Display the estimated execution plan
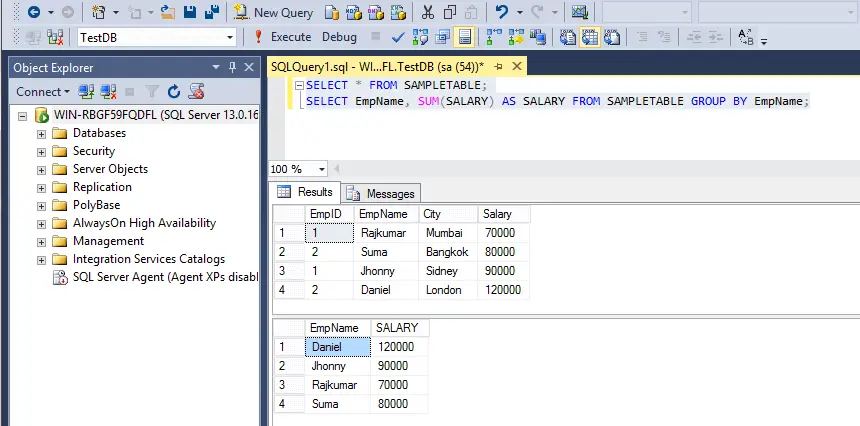860x426 pixels. coord(420,37)
